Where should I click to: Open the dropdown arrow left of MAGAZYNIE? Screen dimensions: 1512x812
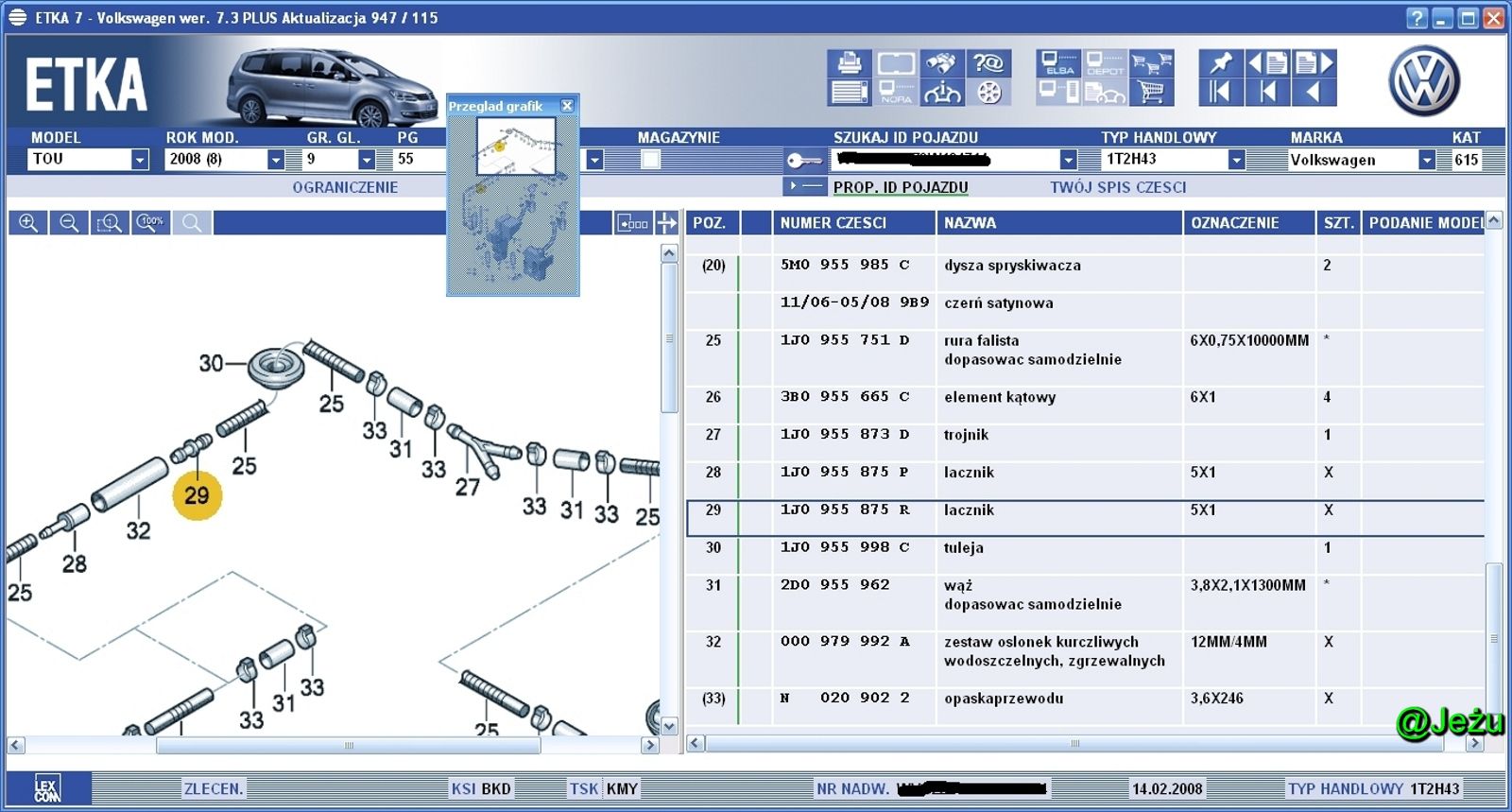click(594, 160)
